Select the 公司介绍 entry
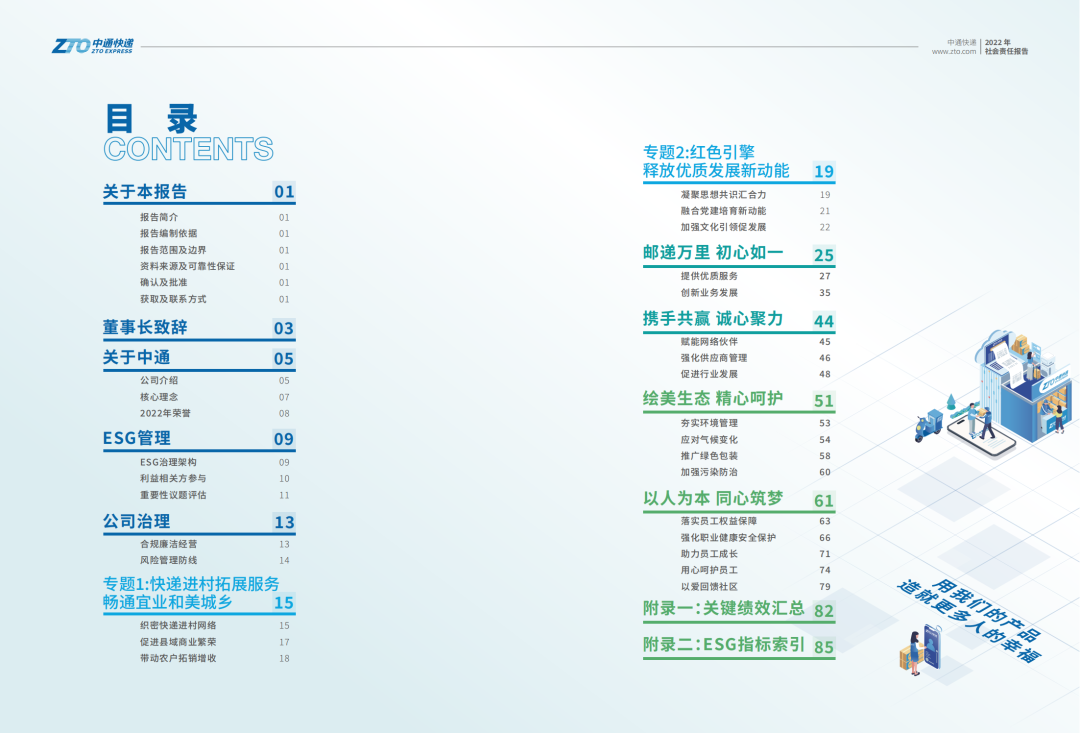 (x=159, y=380)
